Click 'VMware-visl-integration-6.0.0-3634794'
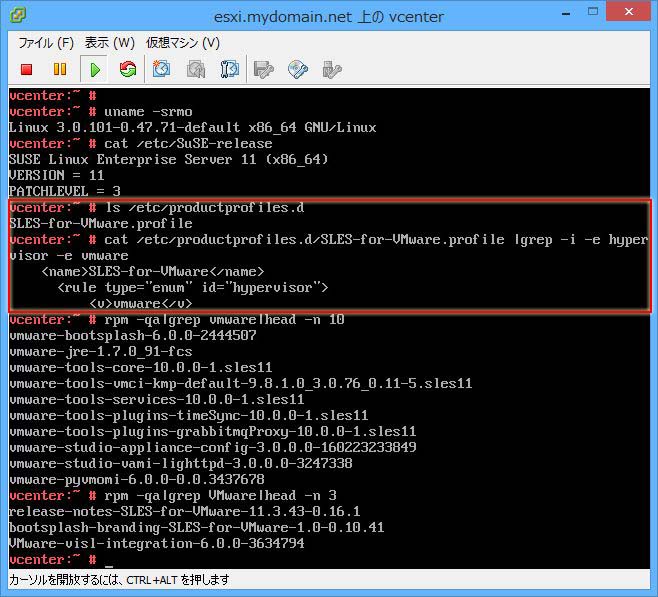658x597 pixels. click(x=157, y=543)
